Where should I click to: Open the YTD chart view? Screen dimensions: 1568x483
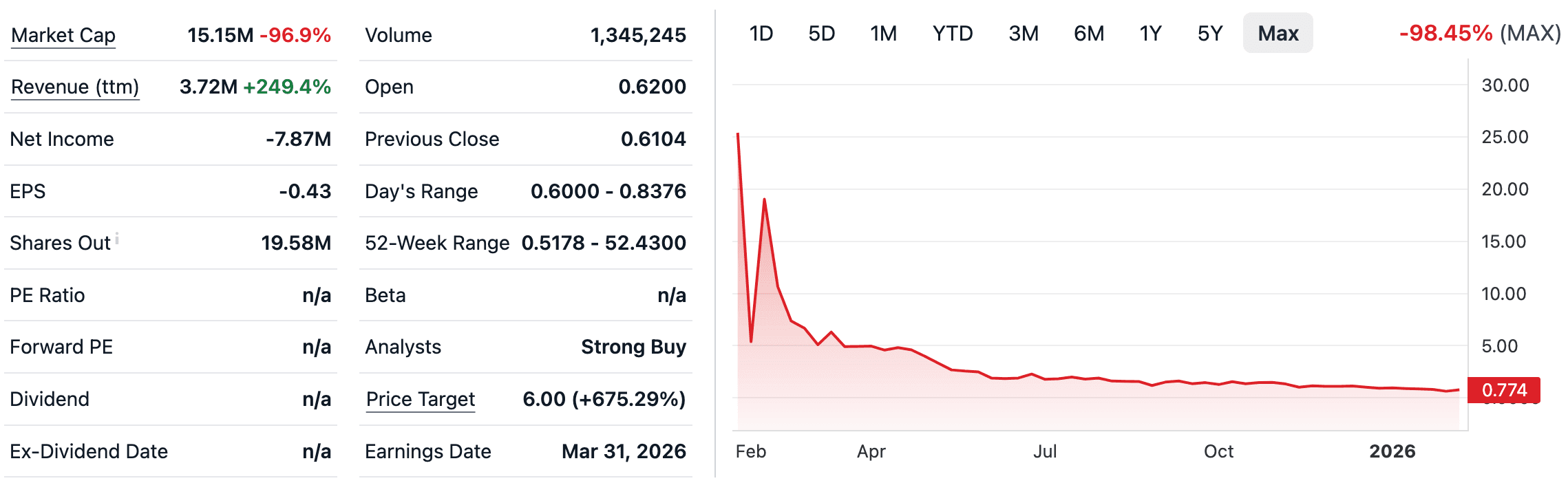tap(952, 32)
